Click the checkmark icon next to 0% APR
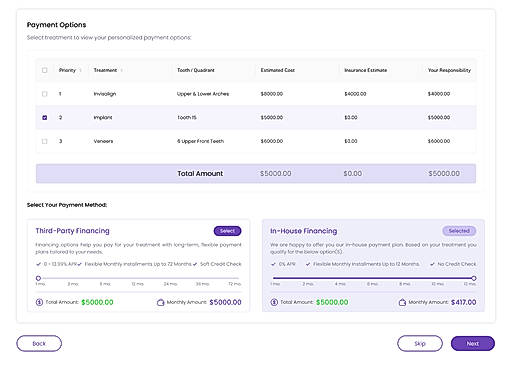The width and height of the screenshot is (512, 368). (x=273, y=264)
